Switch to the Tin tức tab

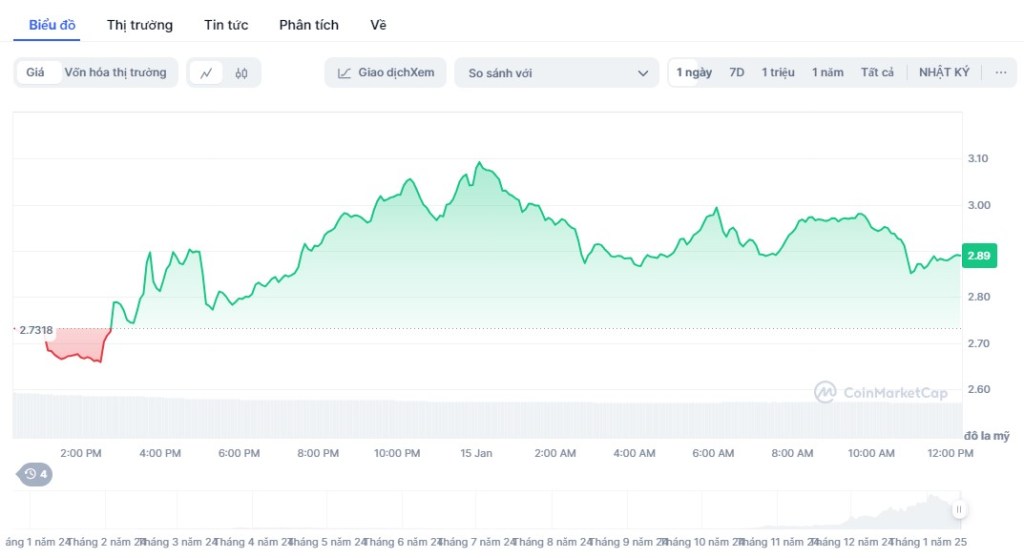tap(226, 25)
